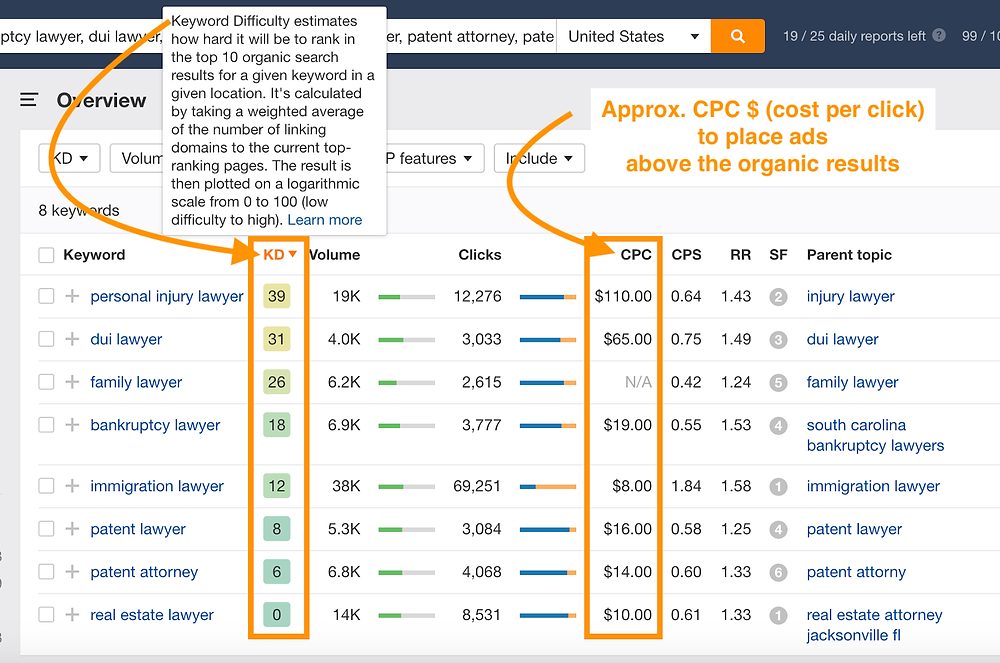Viewport: 1000px width, 663px height.
Task: Open the immigration lawyer keyword link
Action: 157,486
